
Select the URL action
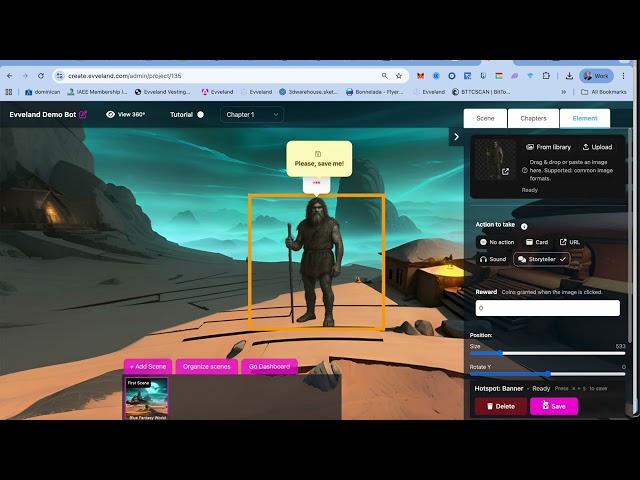click(569, 242)
